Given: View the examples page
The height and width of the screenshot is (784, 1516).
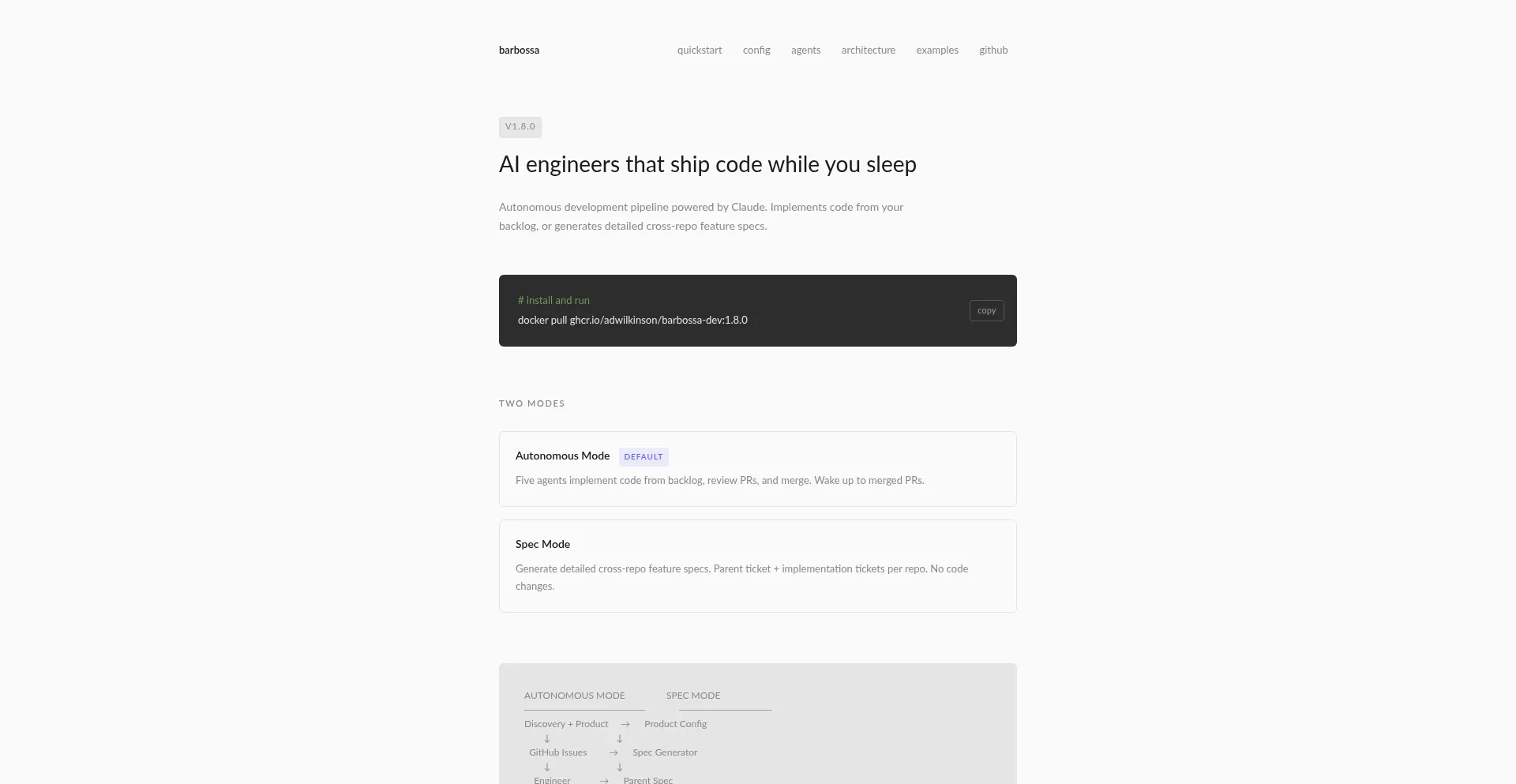Looking at the screenshot, I should click(937, 51).
